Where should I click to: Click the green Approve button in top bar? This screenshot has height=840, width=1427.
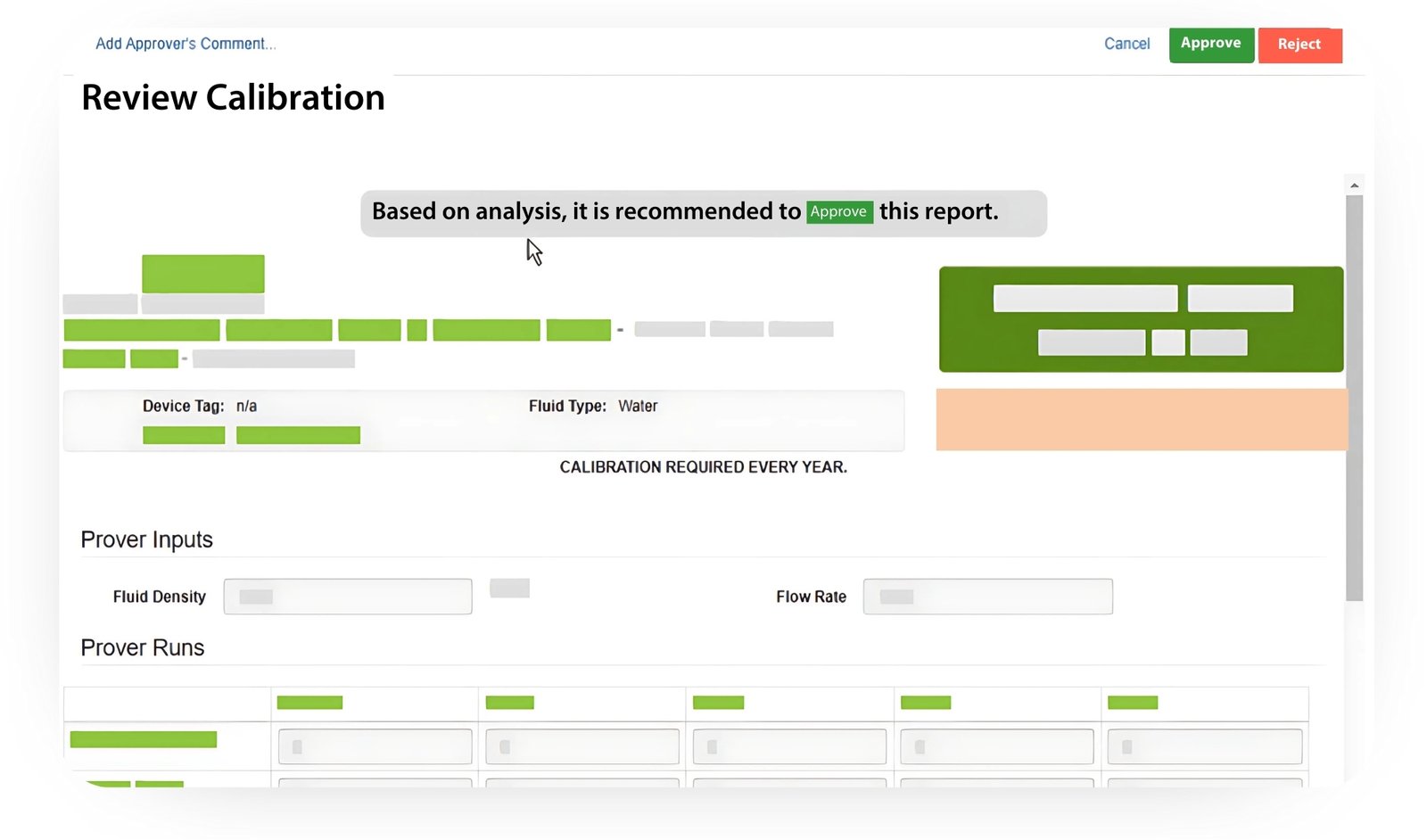(x=1210, y=44)
